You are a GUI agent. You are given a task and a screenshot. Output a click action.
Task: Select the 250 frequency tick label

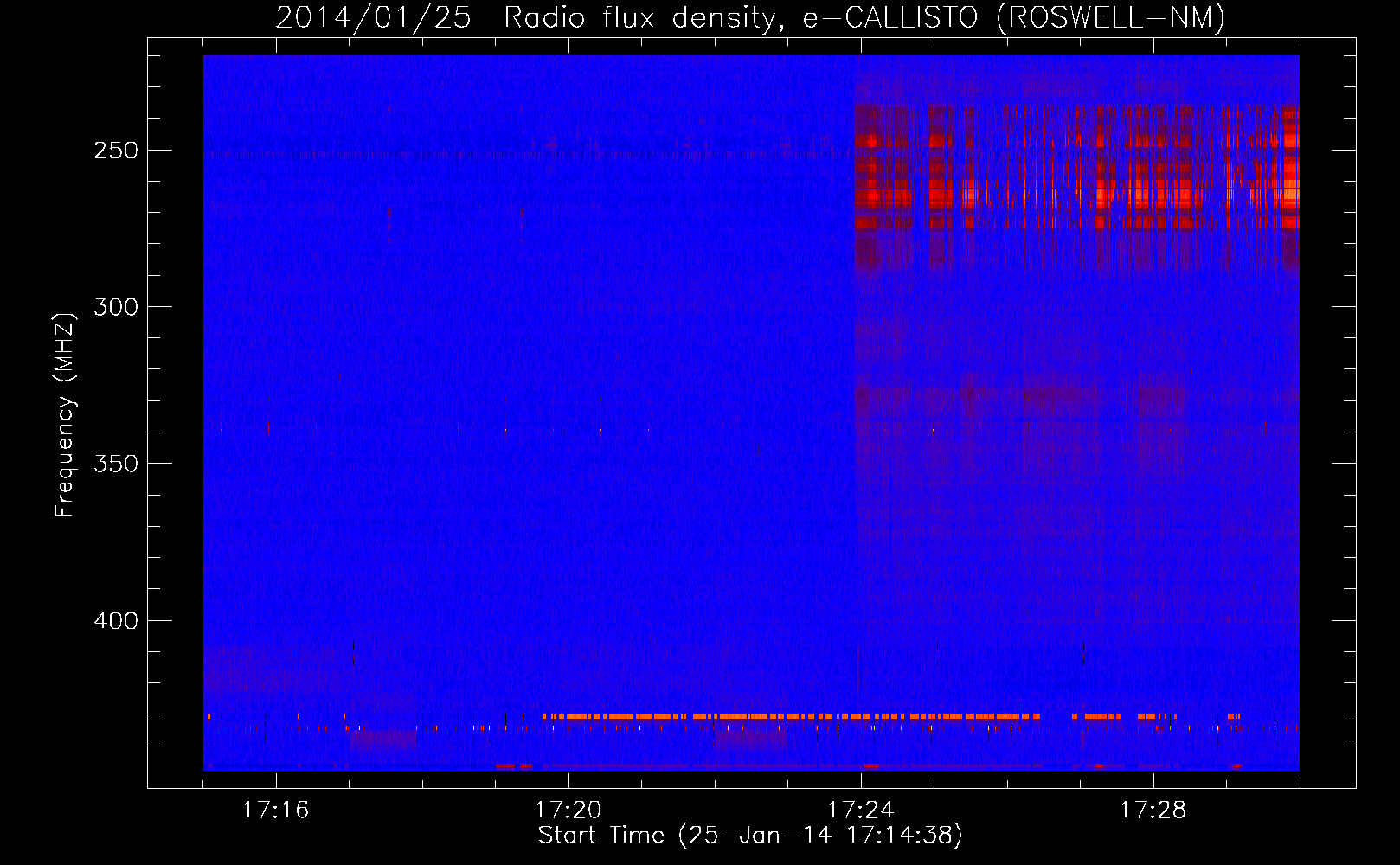pos(116,151)
